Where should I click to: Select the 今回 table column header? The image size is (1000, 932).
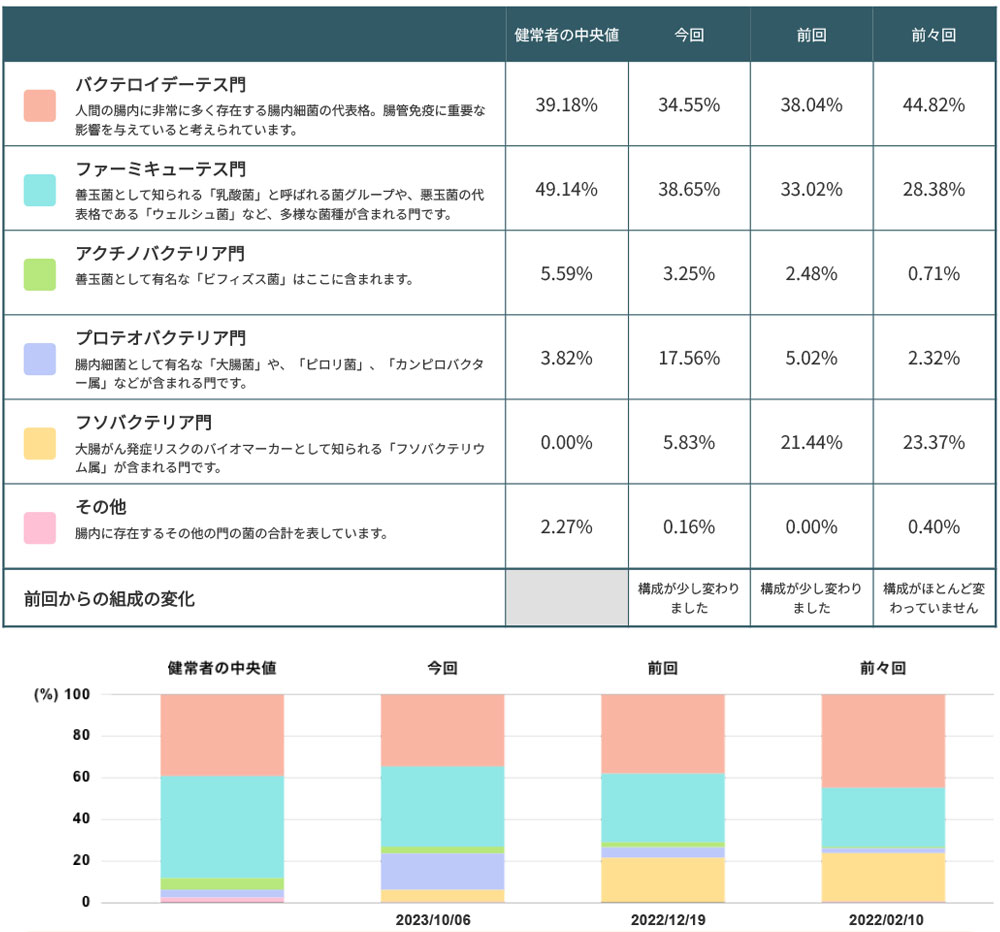point(689,35)
